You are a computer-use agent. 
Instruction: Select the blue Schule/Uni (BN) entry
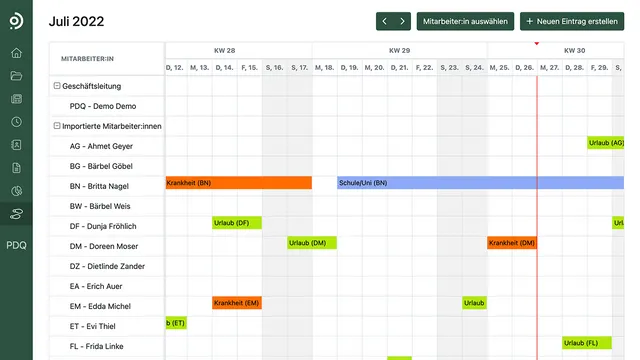[480, 183]
